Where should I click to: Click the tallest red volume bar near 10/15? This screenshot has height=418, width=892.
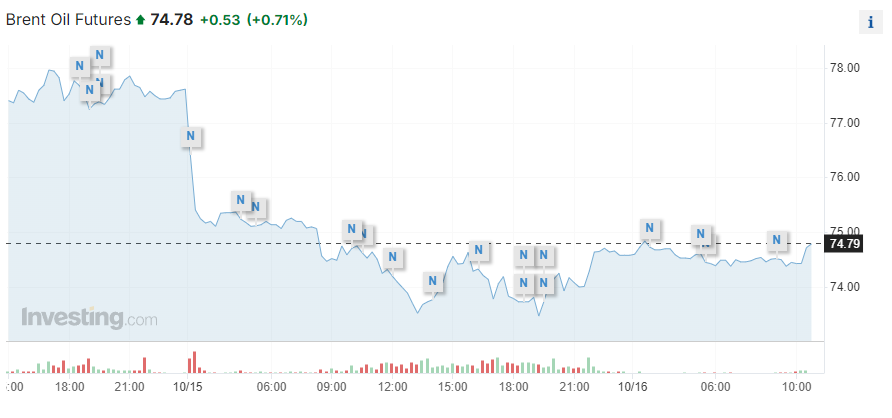193,360
